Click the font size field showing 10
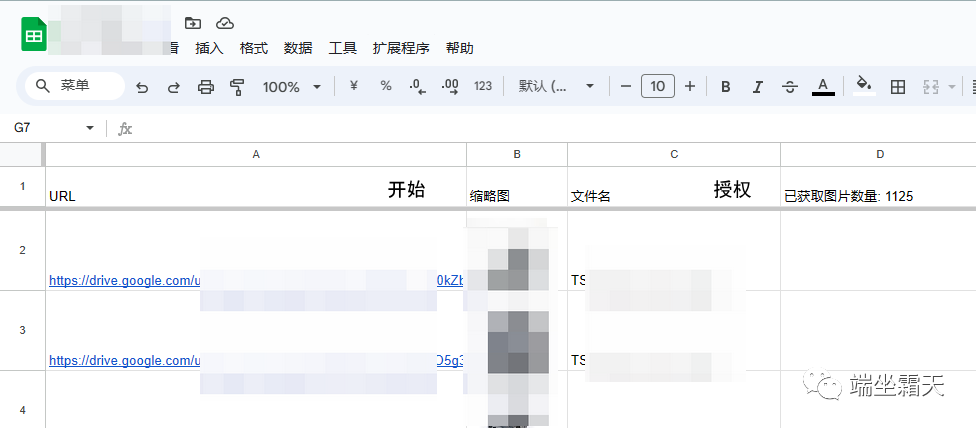This screenshot has height=428, width=976. coord(658,86)
